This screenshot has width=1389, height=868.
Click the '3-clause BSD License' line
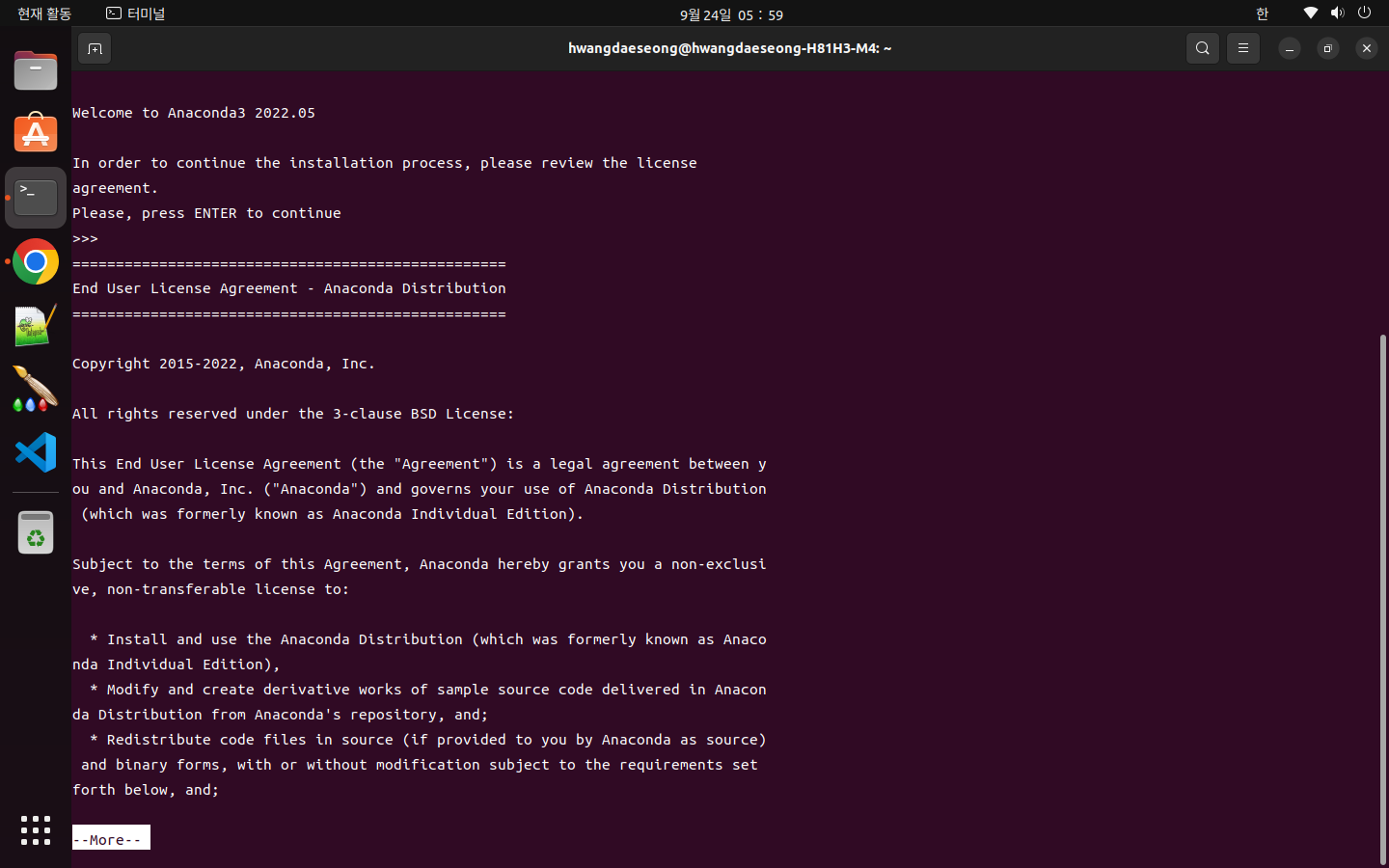(293, 414)
